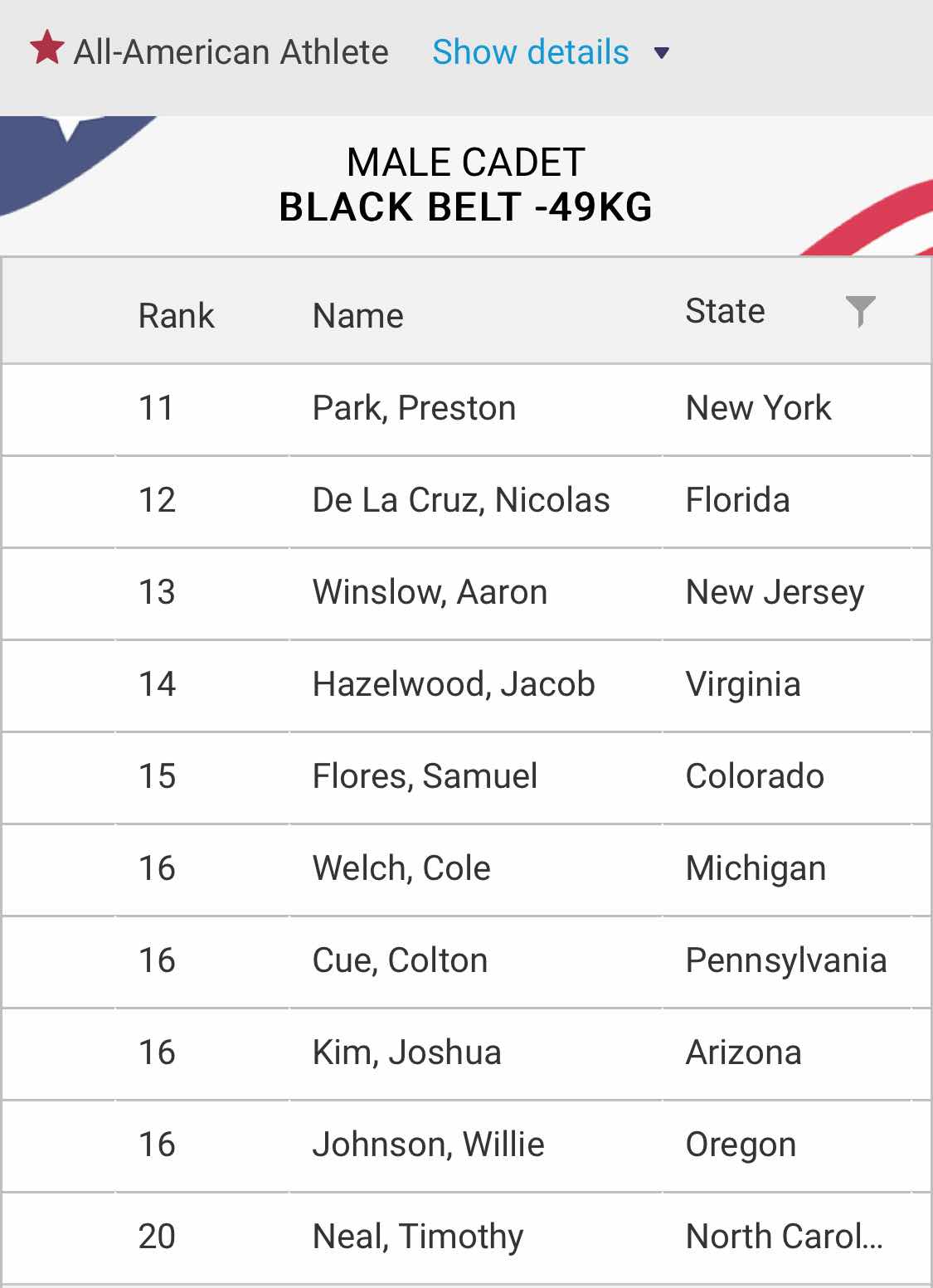Choose the Hazelwood, Jacob row

click(x=466, y=685)
